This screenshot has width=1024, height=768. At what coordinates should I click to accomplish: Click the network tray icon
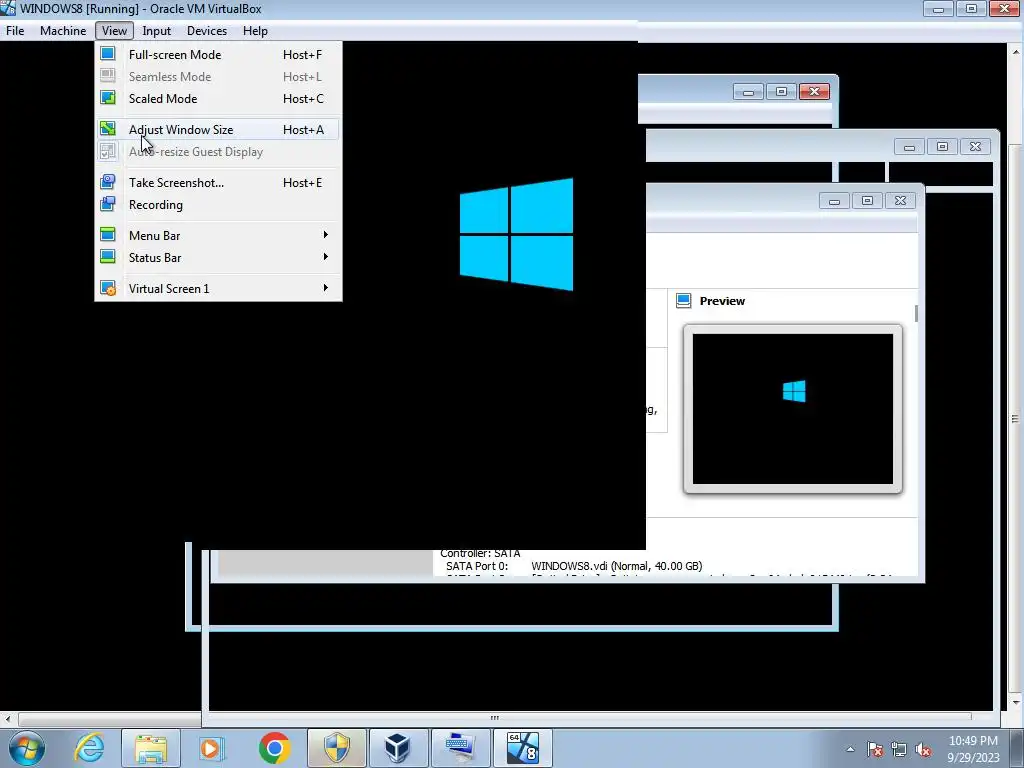(899, 749)
